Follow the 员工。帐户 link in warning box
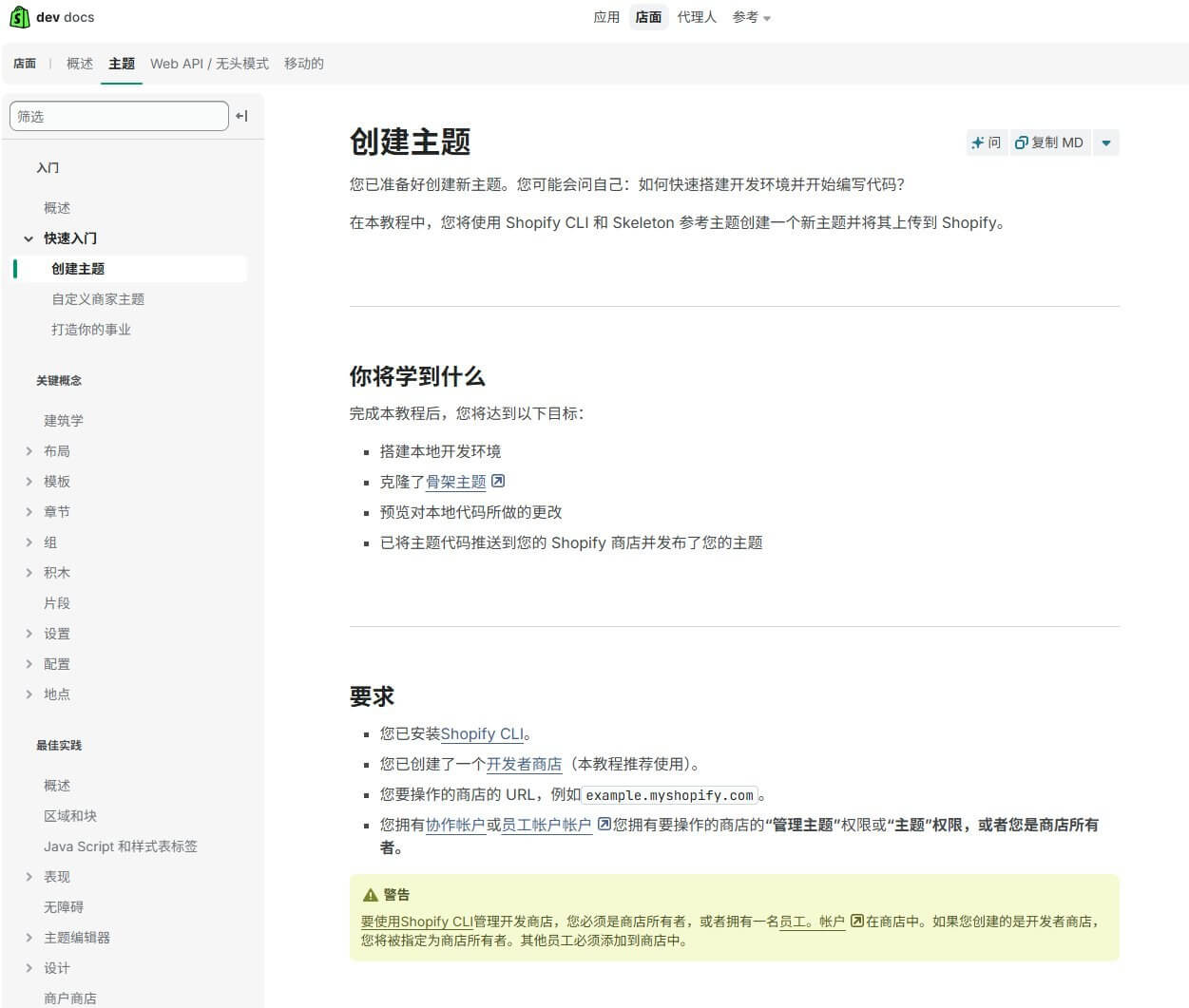The width and height of the screenshot is (1189, 1008). [x=813, y=922]
